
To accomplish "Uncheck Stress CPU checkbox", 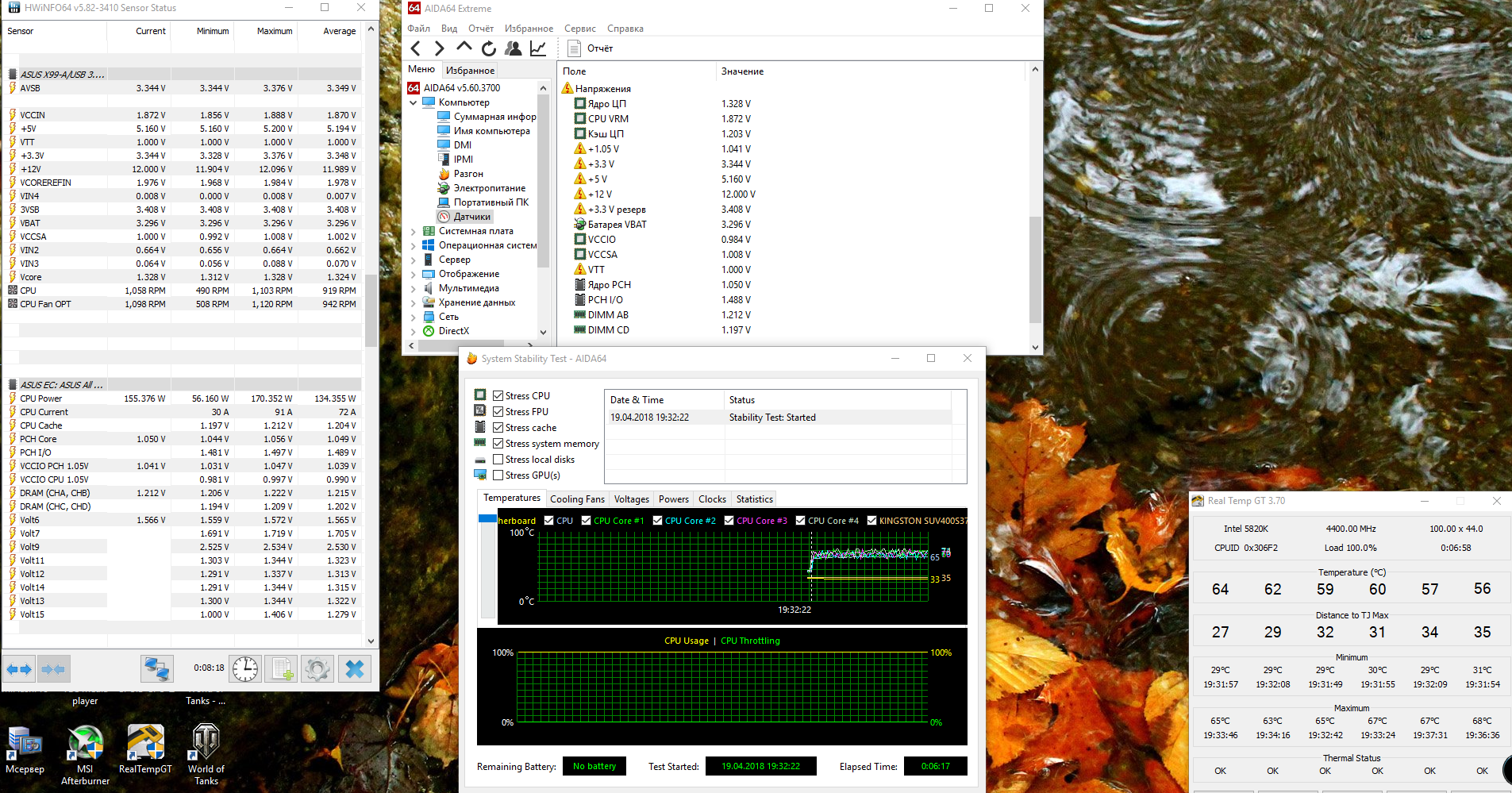I will tap(498, 396).
